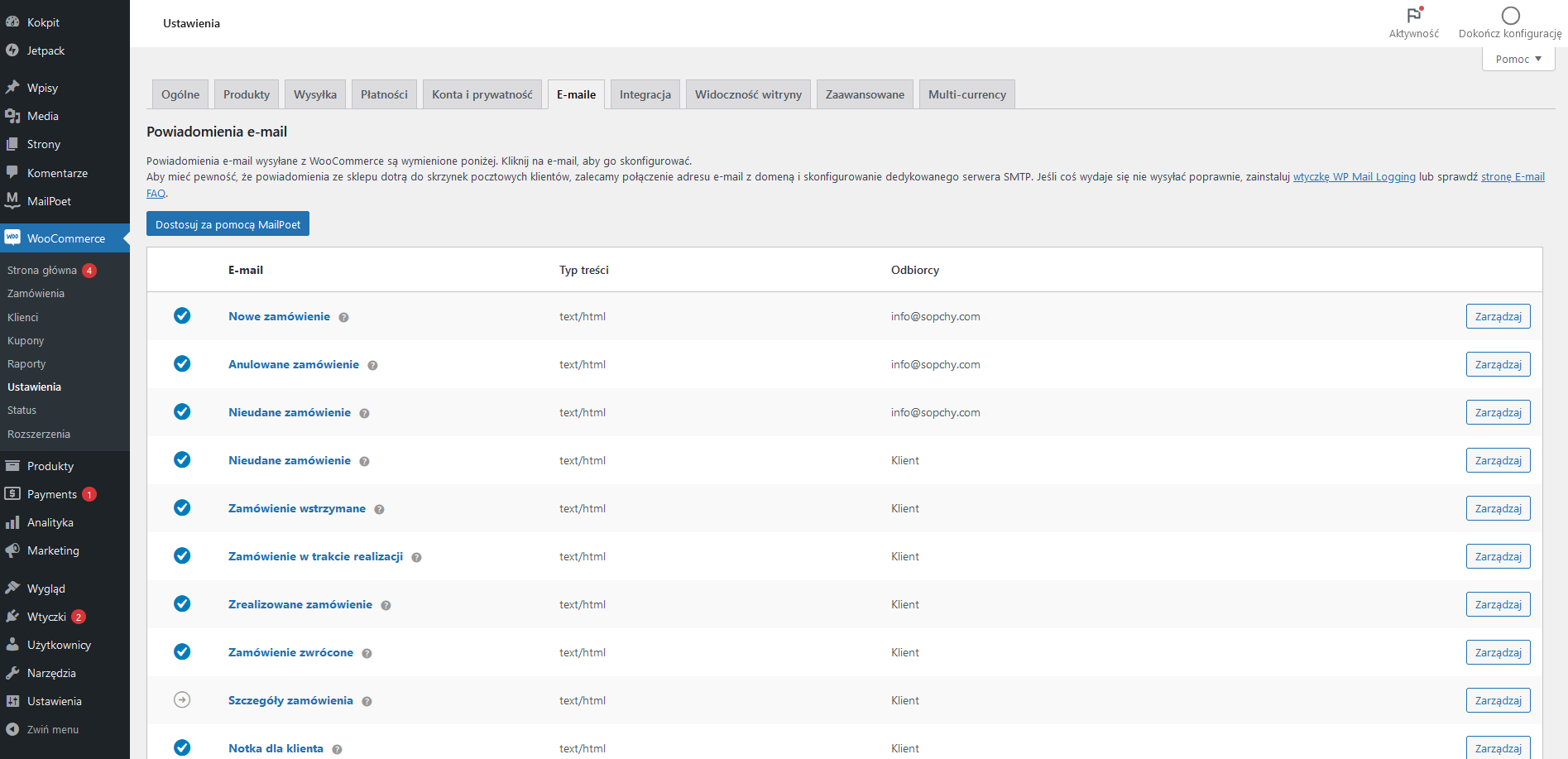Click the Analityka chart icon
The width and height of the screenshot is (1568, 759).
point(12,522)
